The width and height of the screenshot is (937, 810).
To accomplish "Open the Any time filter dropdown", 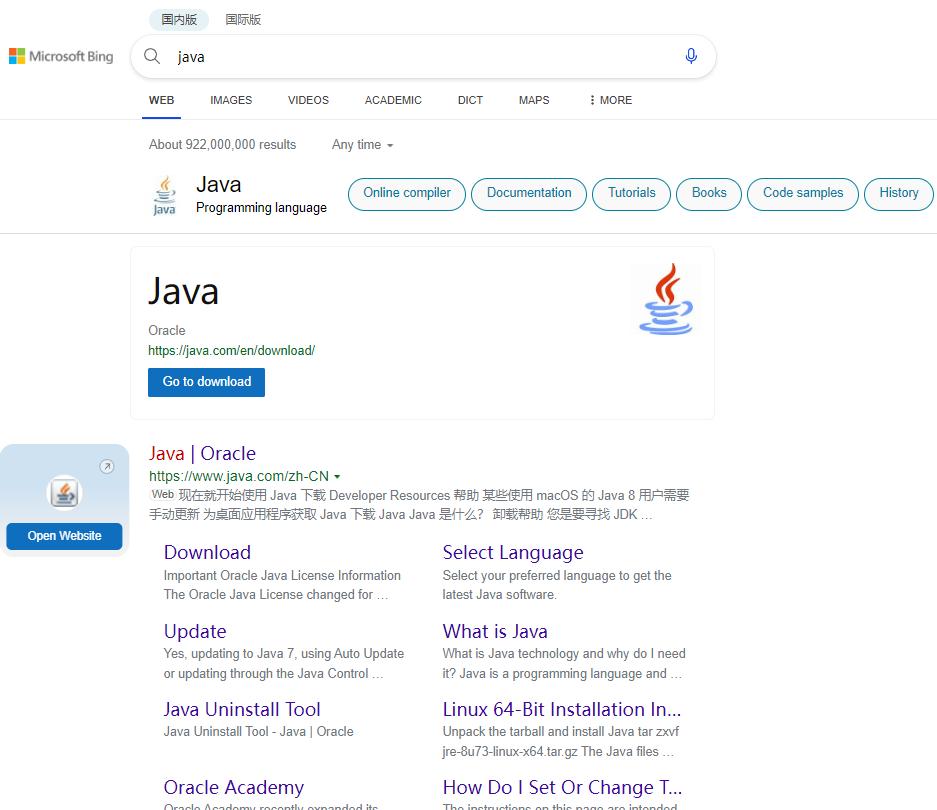I will (362, 145).
